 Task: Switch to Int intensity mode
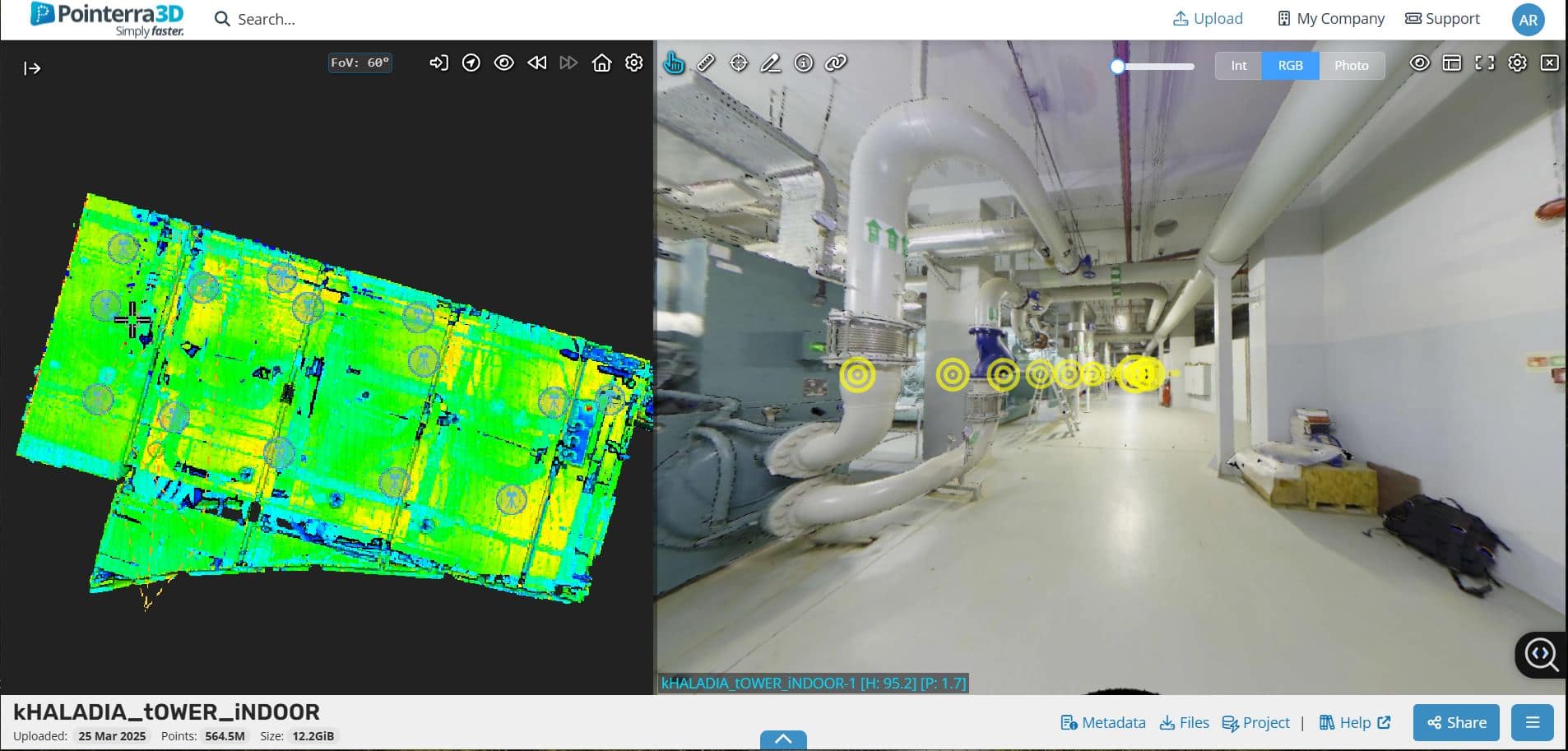[x=1238, y=66]
